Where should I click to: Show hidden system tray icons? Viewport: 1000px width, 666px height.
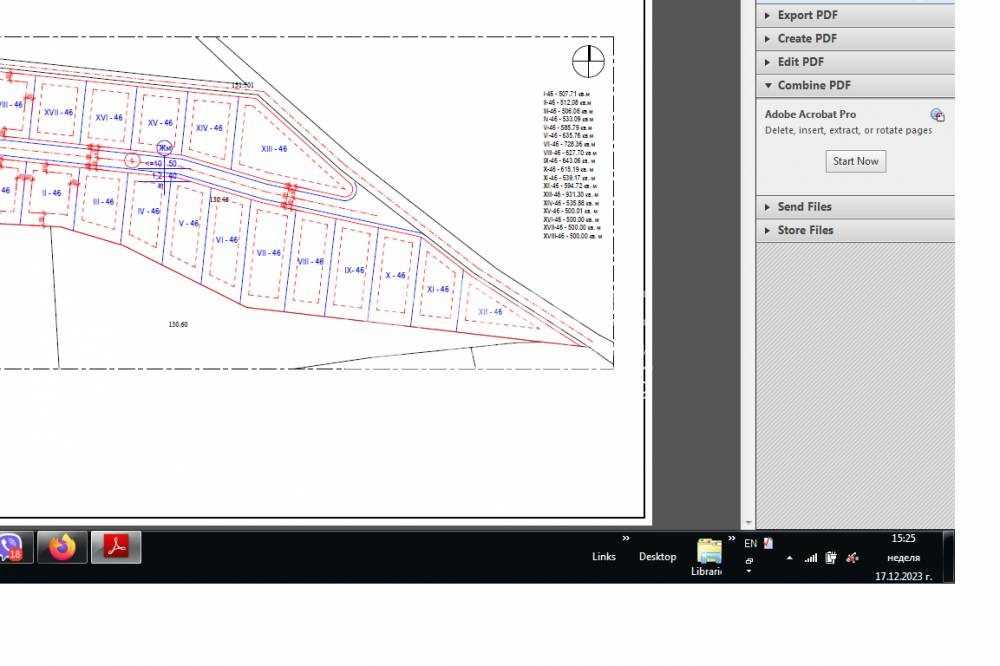click(790, 558)
